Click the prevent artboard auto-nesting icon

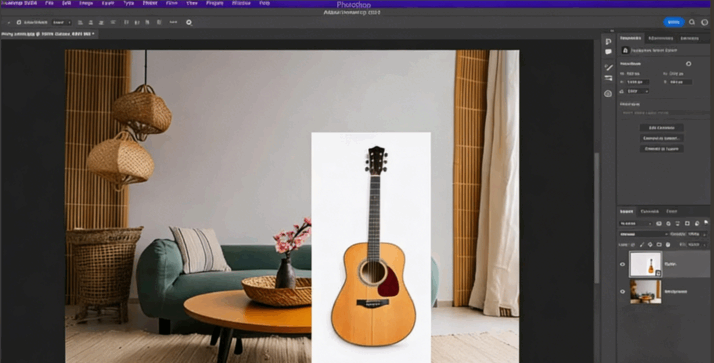(659, 245)
